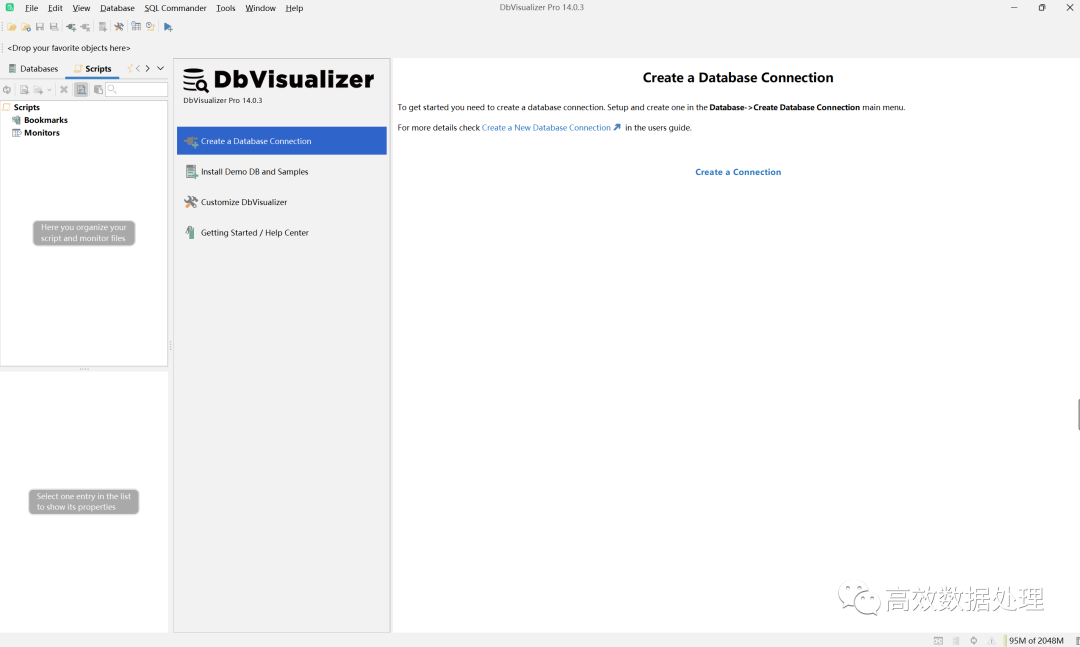Viewport: 1080px width, 647px height.
Task: Refresh the Scripts tree with the reload icon
Action: (7, 89)
